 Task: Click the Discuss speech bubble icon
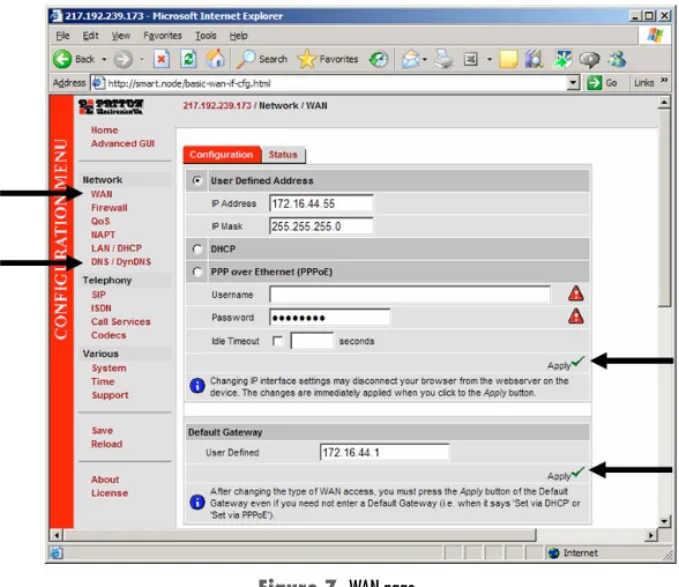click(x=589, y=59)
